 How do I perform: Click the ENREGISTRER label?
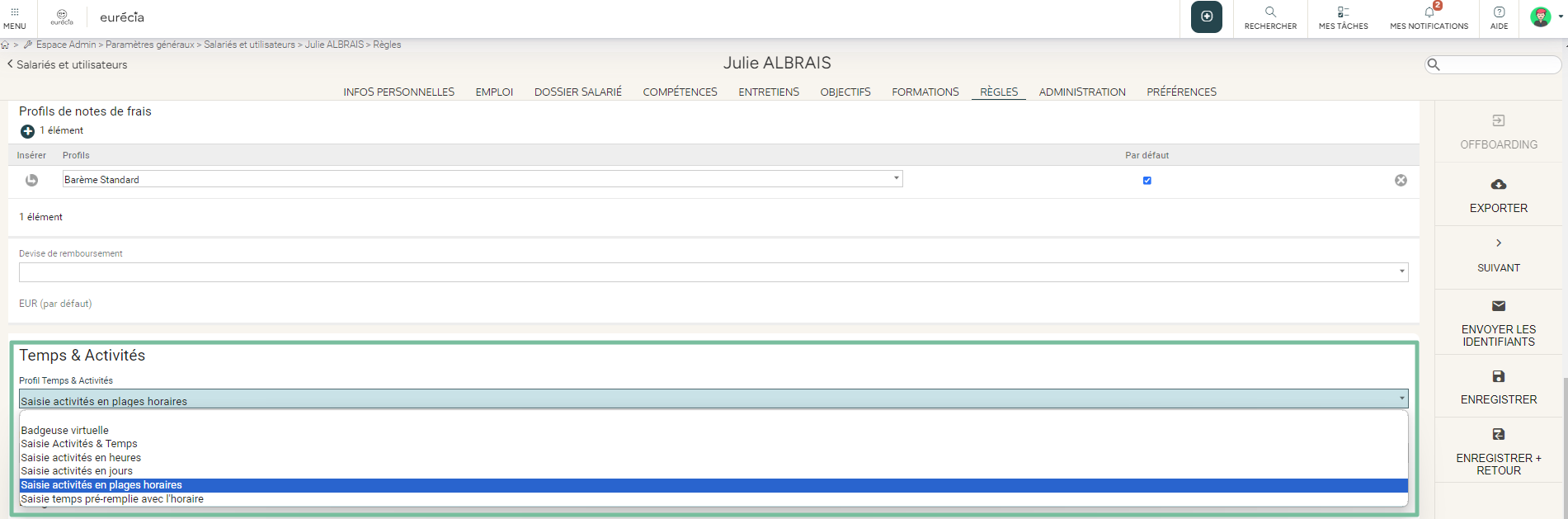[1499, 399]
